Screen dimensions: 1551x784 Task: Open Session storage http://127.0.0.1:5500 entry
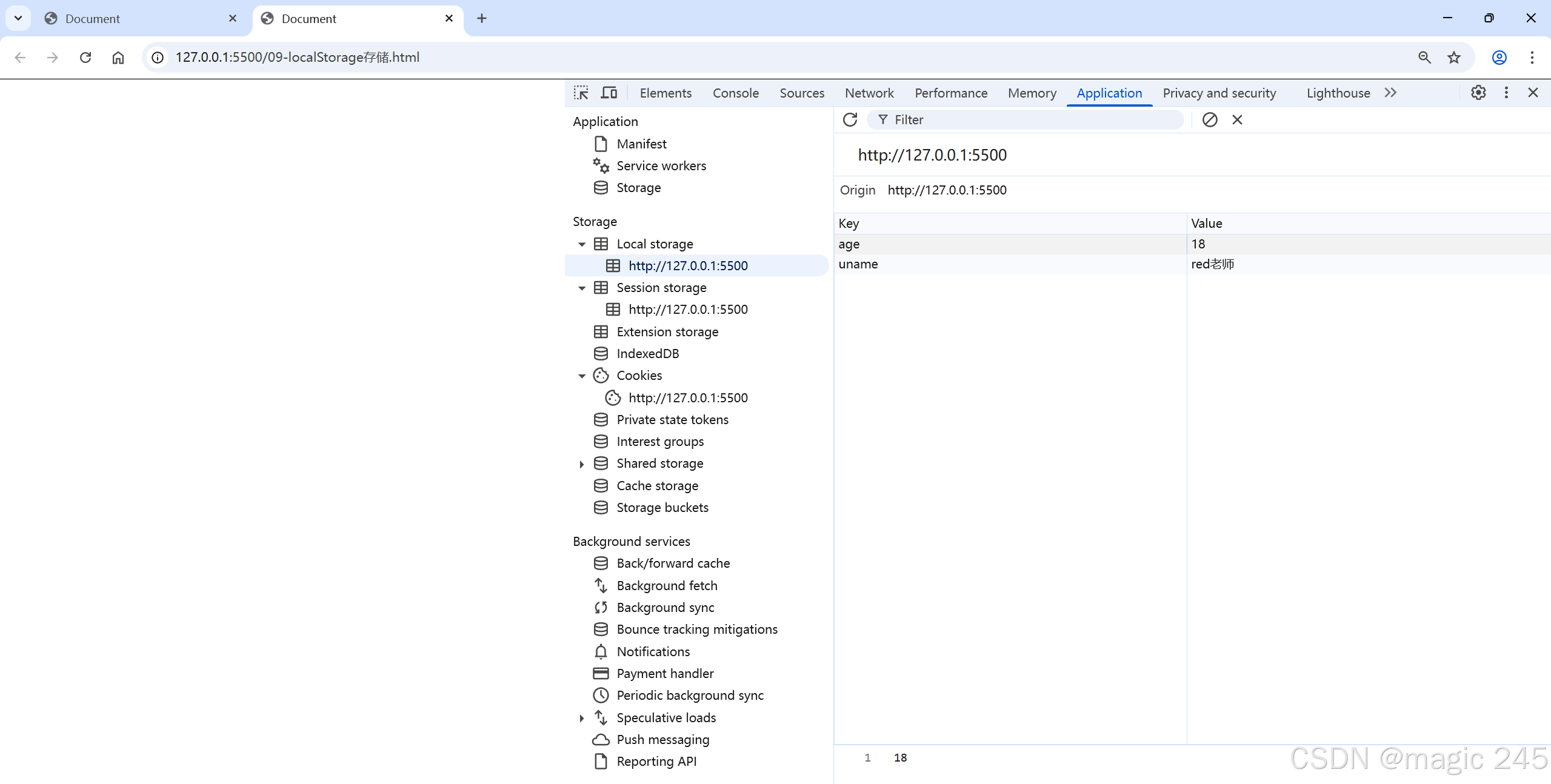click(x=687, y=310)
